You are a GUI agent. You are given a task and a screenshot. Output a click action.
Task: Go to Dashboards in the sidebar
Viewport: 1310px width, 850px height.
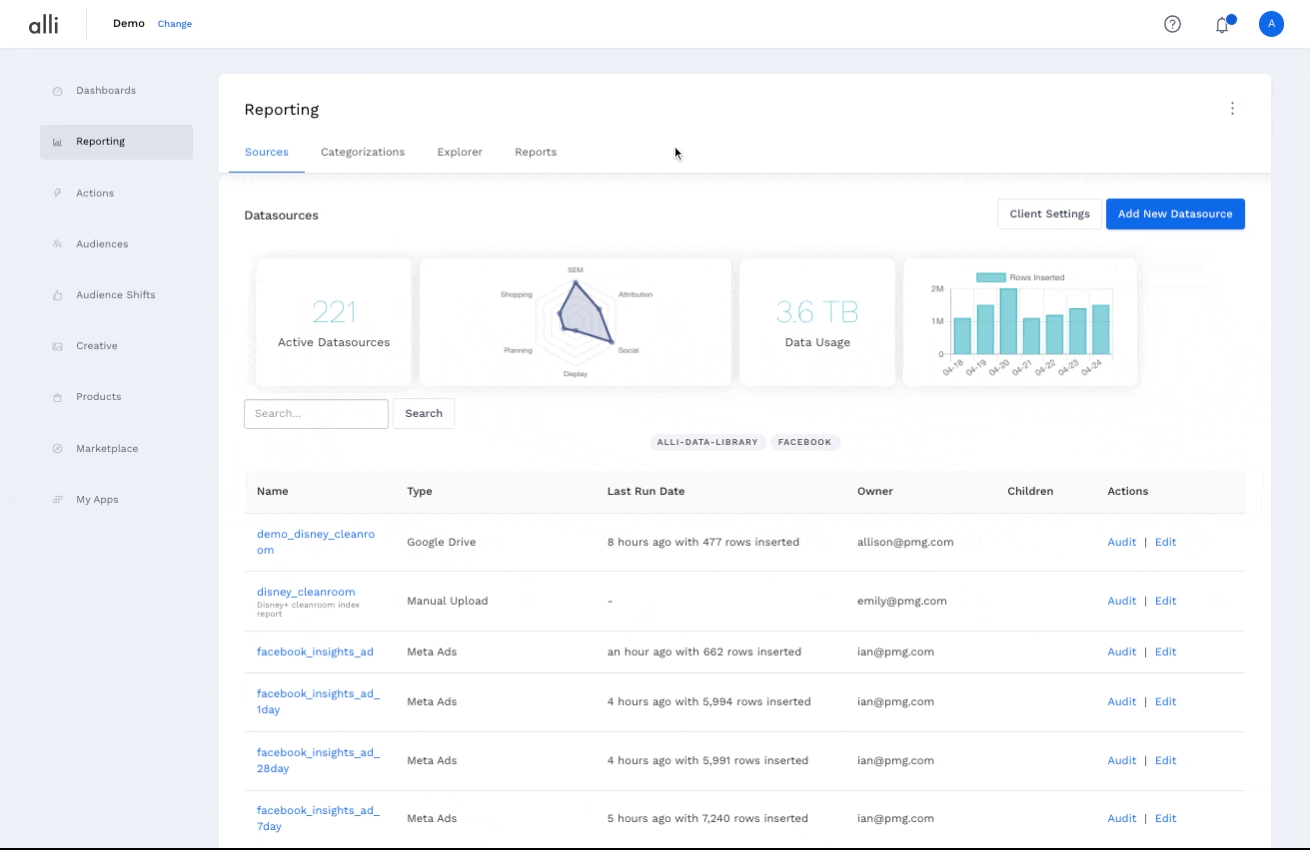(105, 91)
